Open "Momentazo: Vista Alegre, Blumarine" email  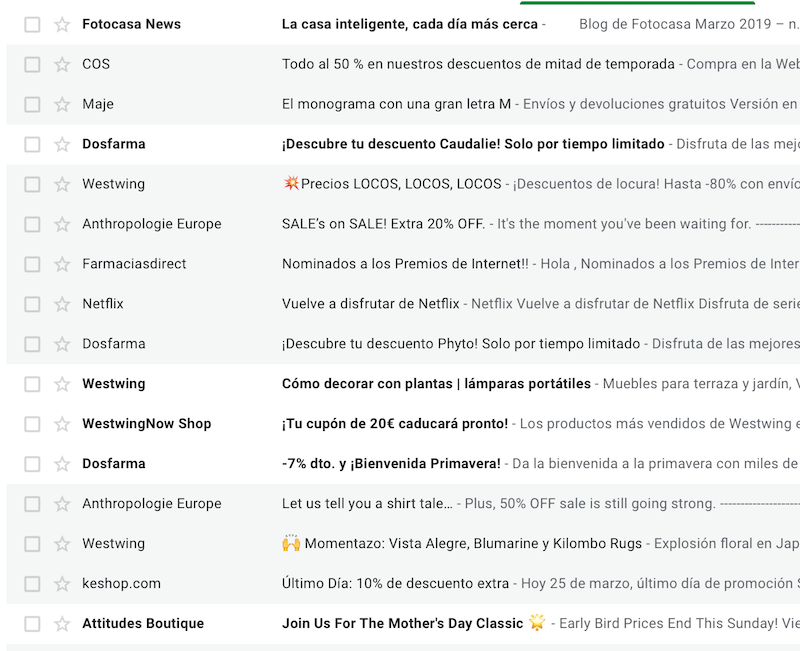[462, 544]
